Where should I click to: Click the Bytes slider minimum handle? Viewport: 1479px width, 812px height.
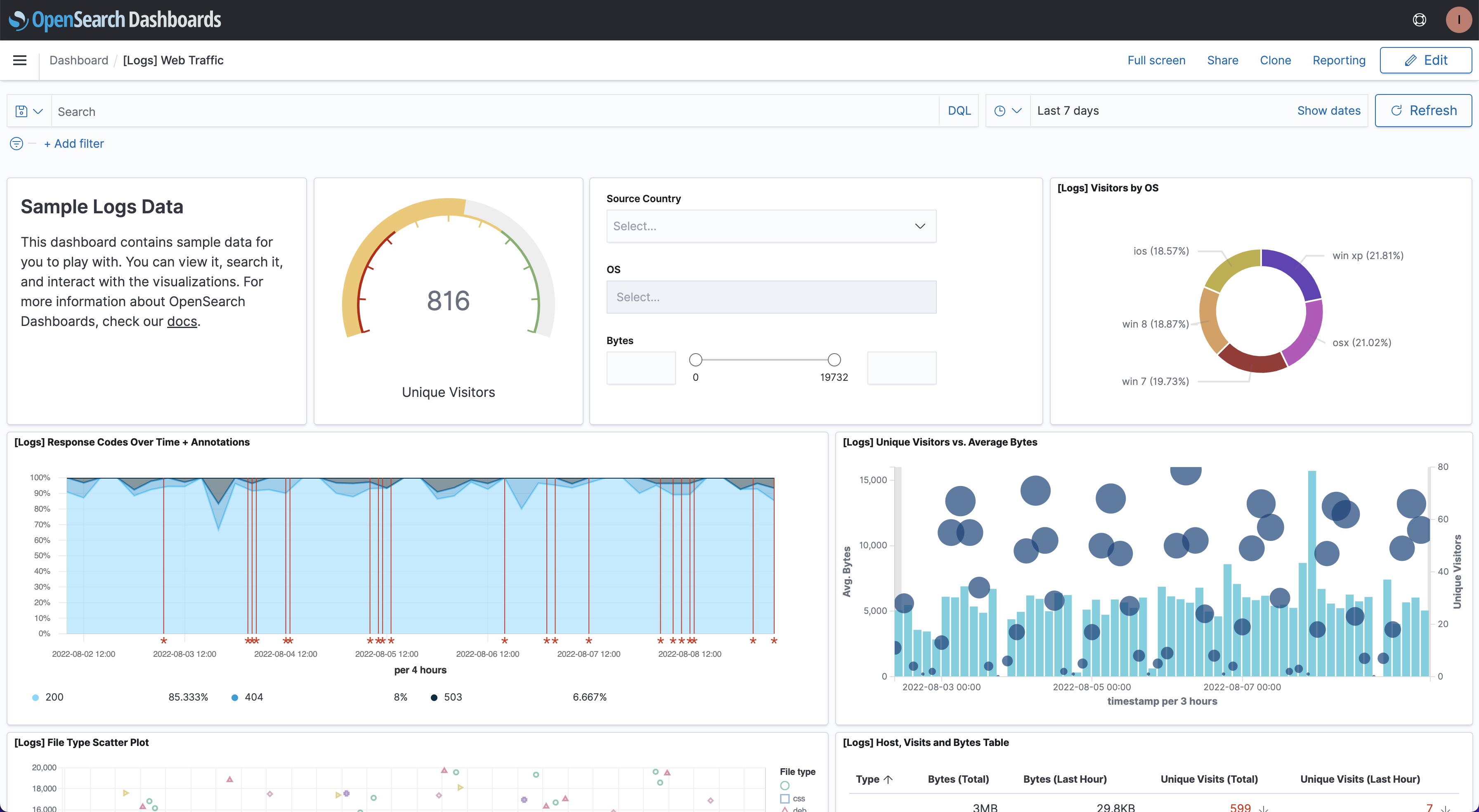click(x=695, y=360)
